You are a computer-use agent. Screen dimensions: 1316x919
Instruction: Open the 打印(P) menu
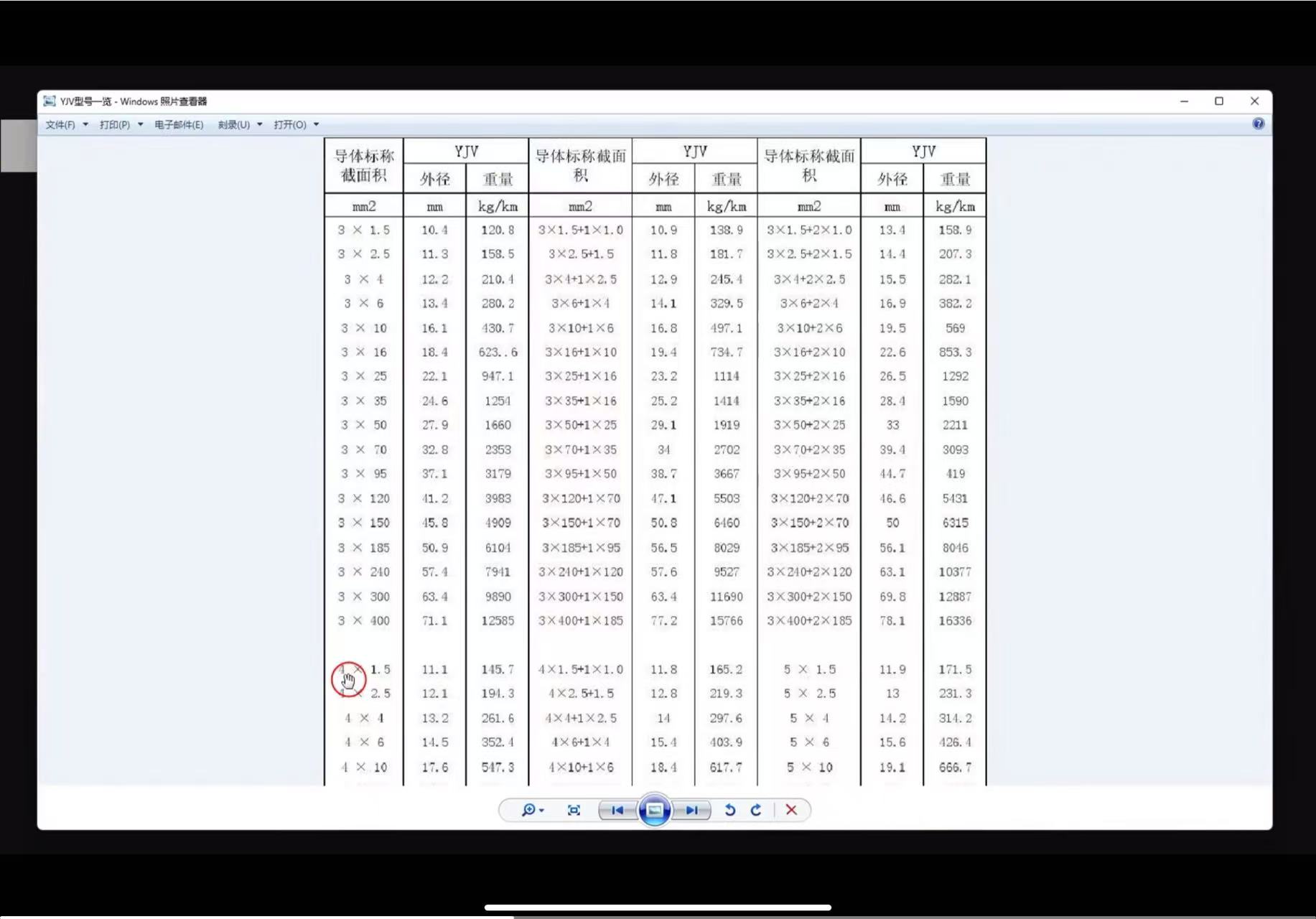pyautogui.click(x=115, y=124)
